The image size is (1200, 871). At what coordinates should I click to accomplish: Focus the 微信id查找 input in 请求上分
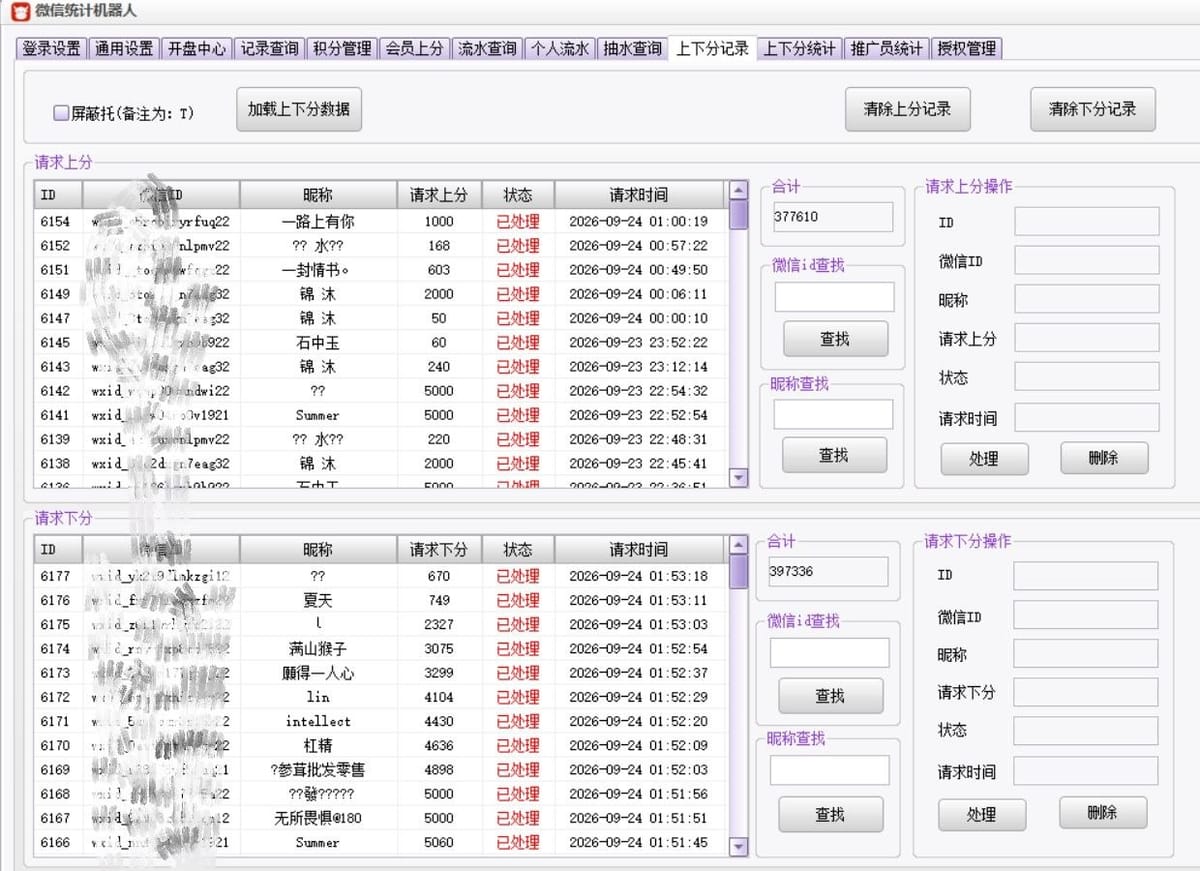(834, 297)
